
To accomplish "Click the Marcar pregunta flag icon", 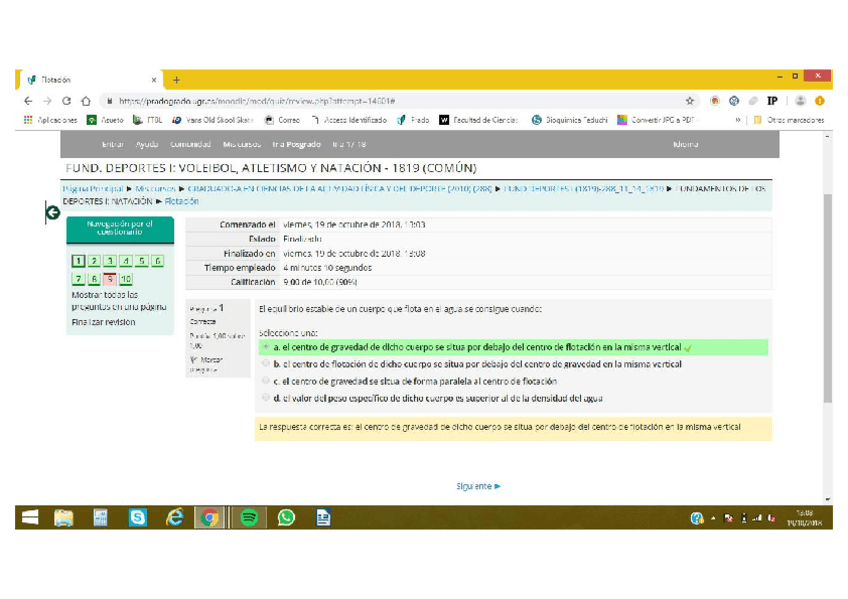I will tap(193, 360).
